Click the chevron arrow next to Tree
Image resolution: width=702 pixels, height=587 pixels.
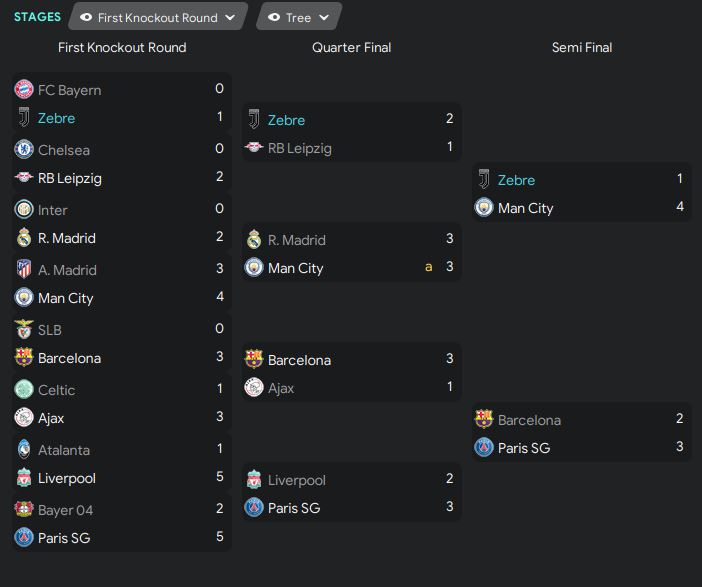tap(324, 18)
